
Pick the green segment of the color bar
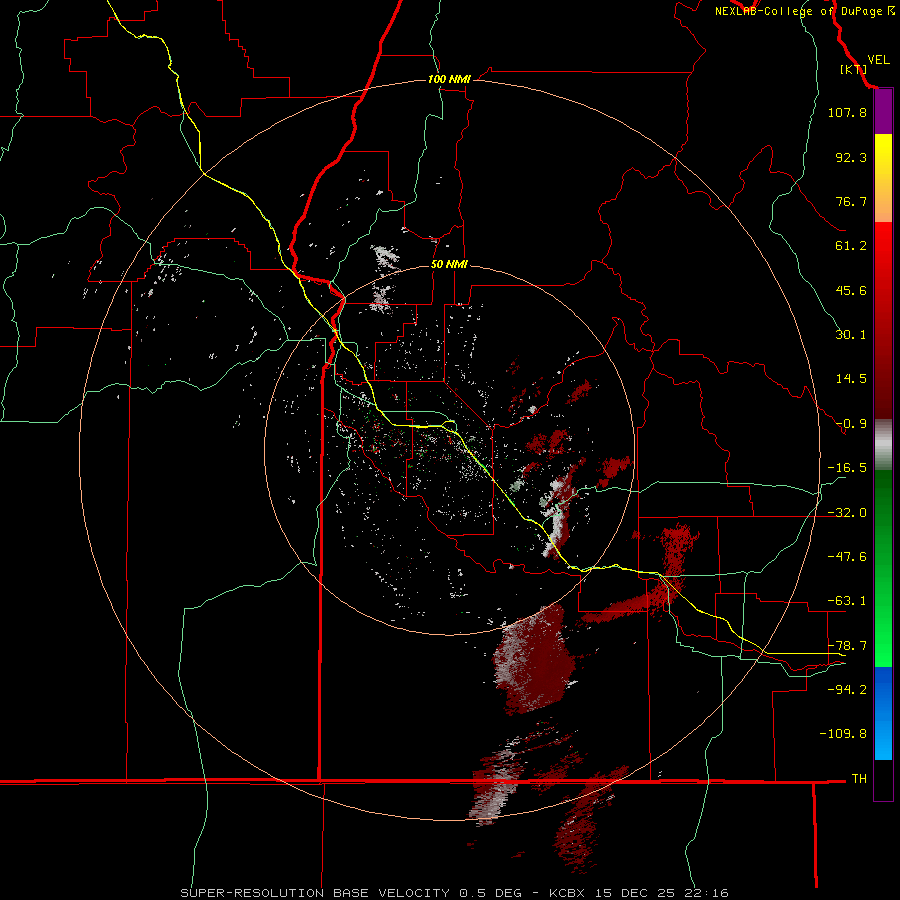coord(883,568)
